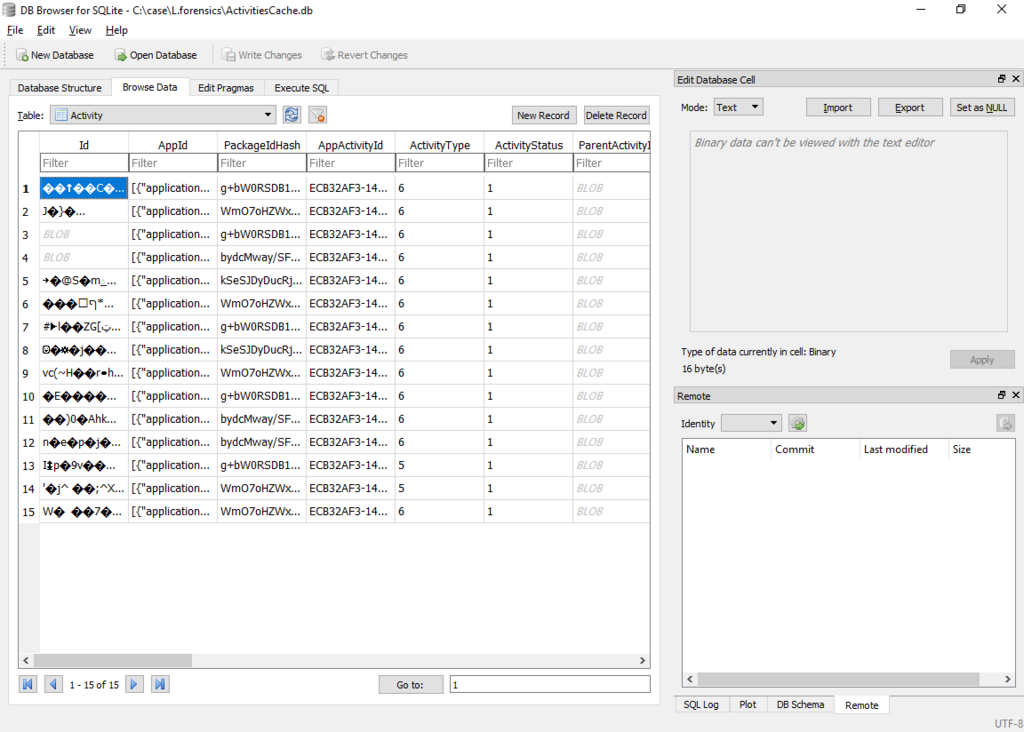Click the Remote Name column header

pos(726,449)
